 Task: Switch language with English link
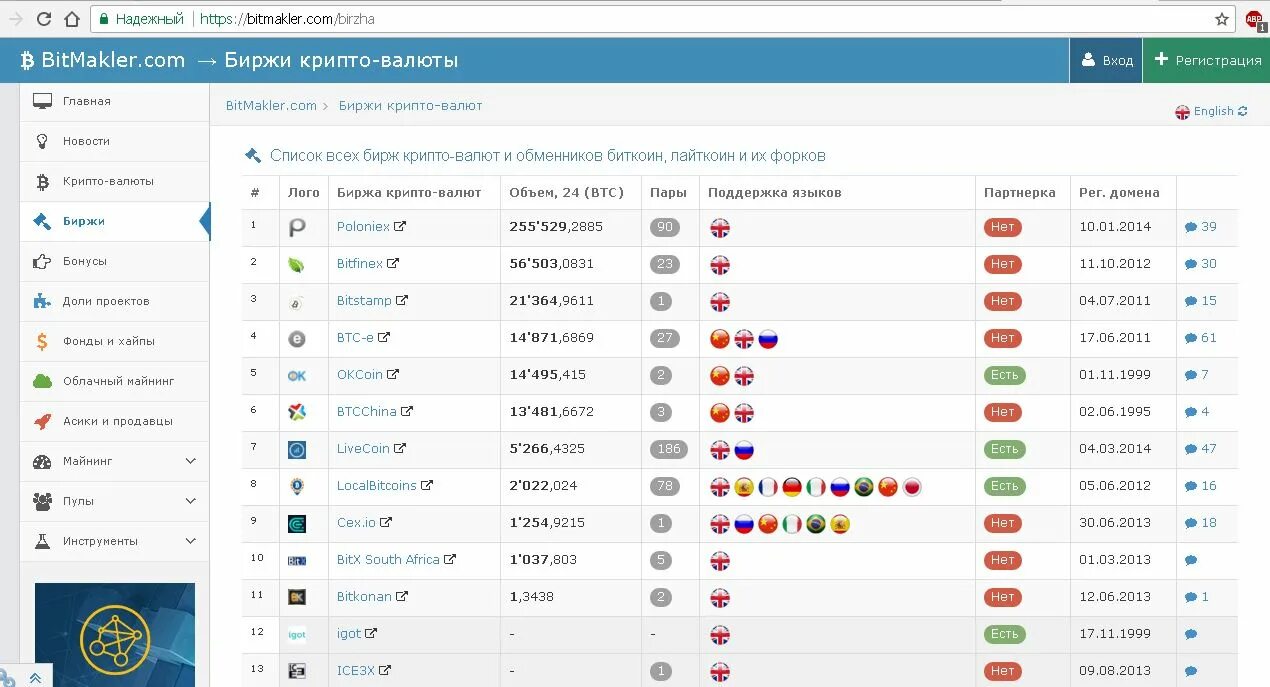[x=1213, y=112]
